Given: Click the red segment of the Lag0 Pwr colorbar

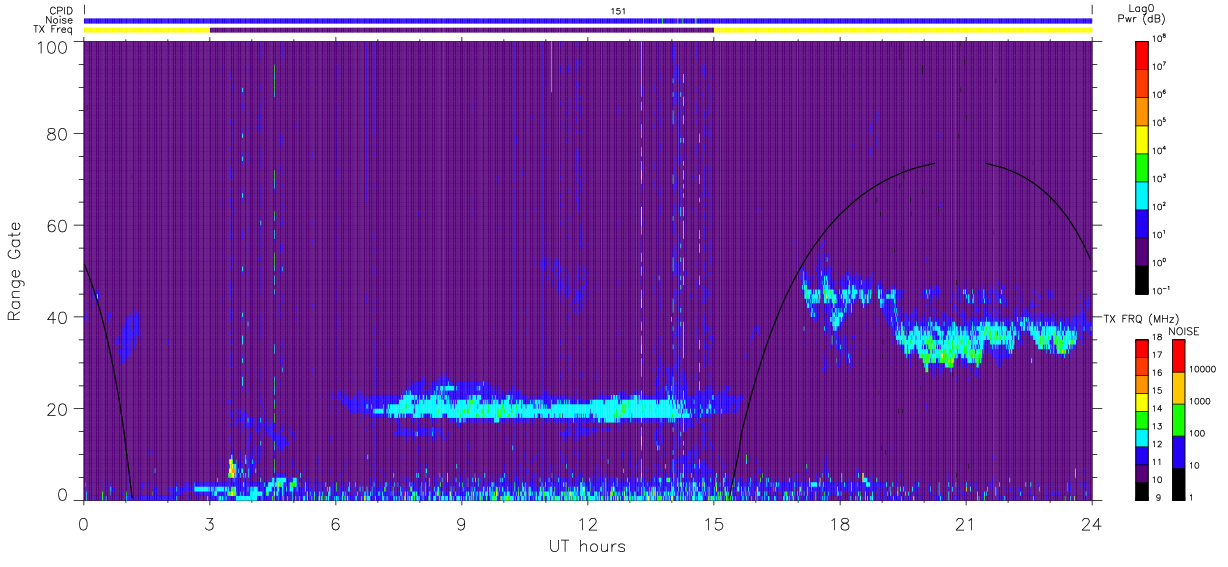Looking at the screenshot, I should [1143, 54].
